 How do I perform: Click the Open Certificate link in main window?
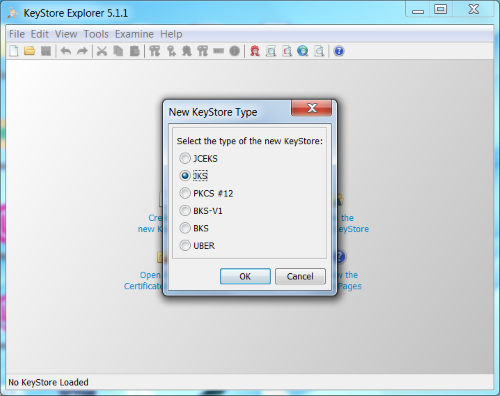pos(144,280)
